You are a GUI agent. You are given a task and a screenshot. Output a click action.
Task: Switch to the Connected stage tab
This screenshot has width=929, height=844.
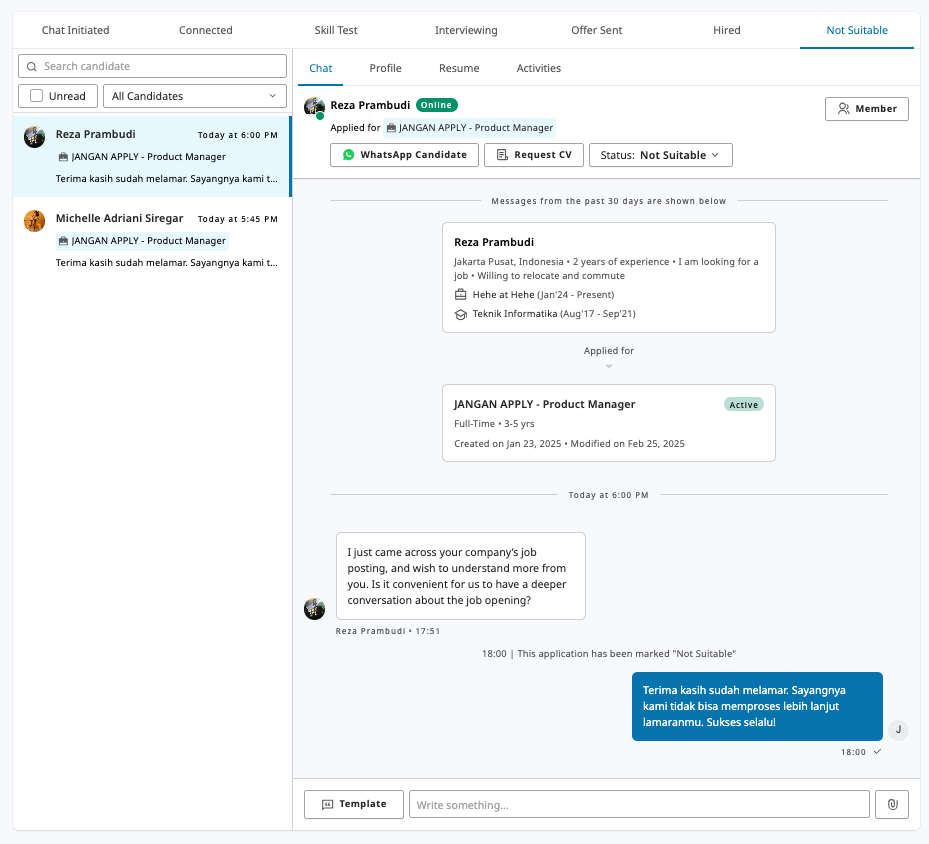[206, 30]
